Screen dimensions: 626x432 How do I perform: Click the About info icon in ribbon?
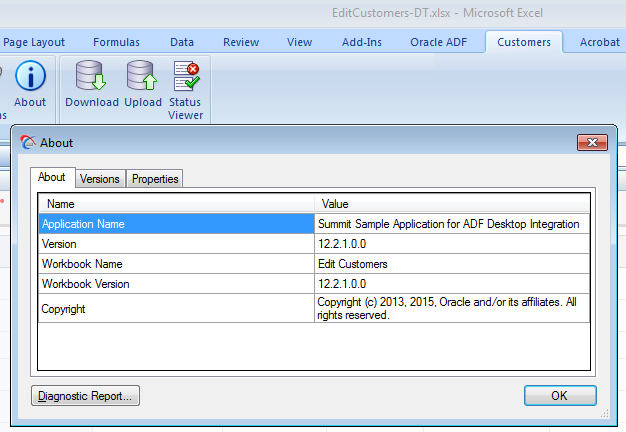coord(30,76)
